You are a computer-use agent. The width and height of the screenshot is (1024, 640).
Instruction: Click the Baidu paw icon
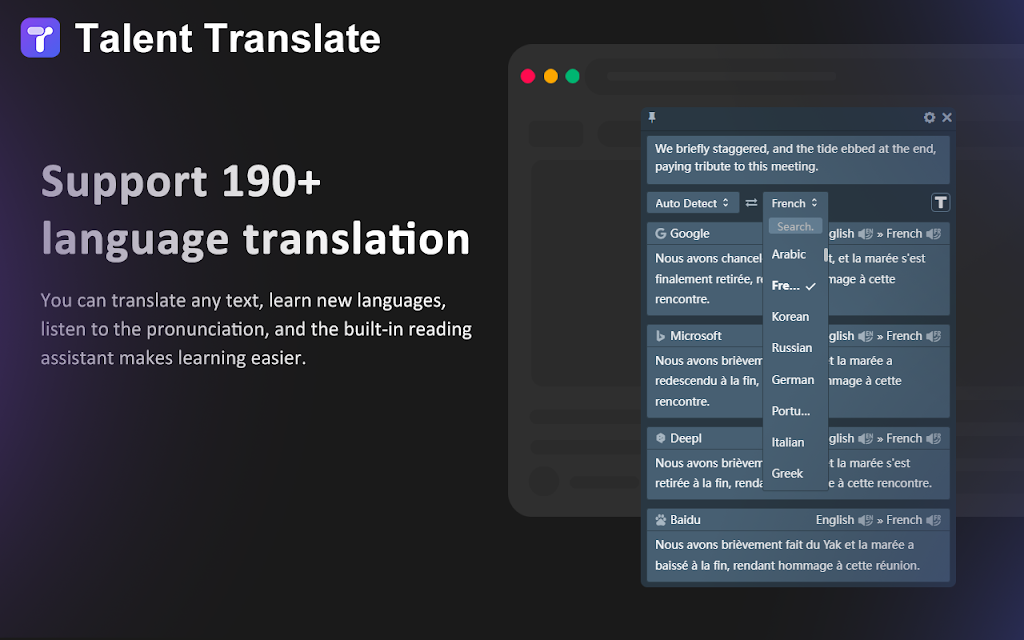660,520
